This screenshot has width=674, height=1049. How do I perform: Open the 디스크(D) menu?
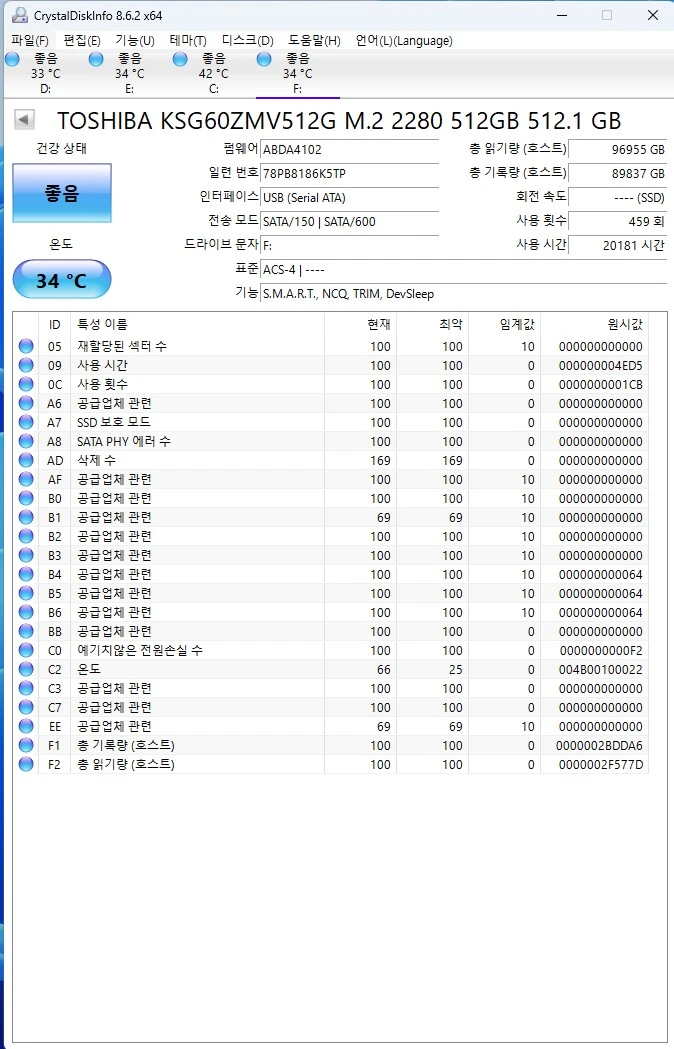click(248, 41)
